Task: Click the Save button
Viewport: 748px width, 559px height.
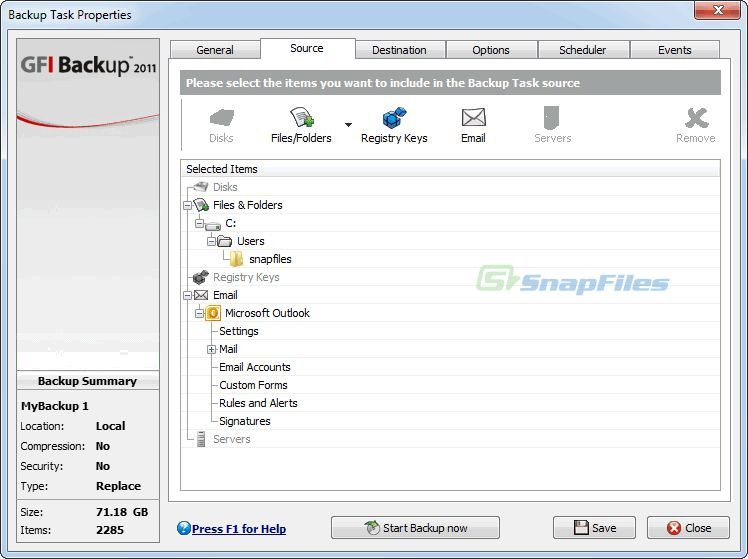Action: point(594,528)
